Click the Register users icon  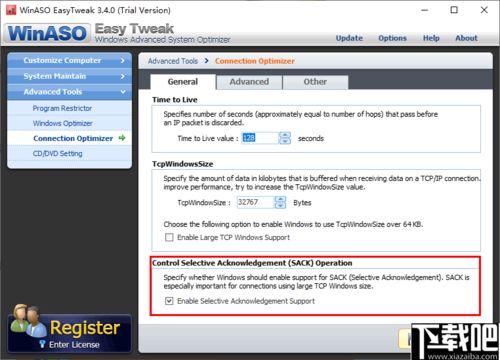(x=27, y=321)
